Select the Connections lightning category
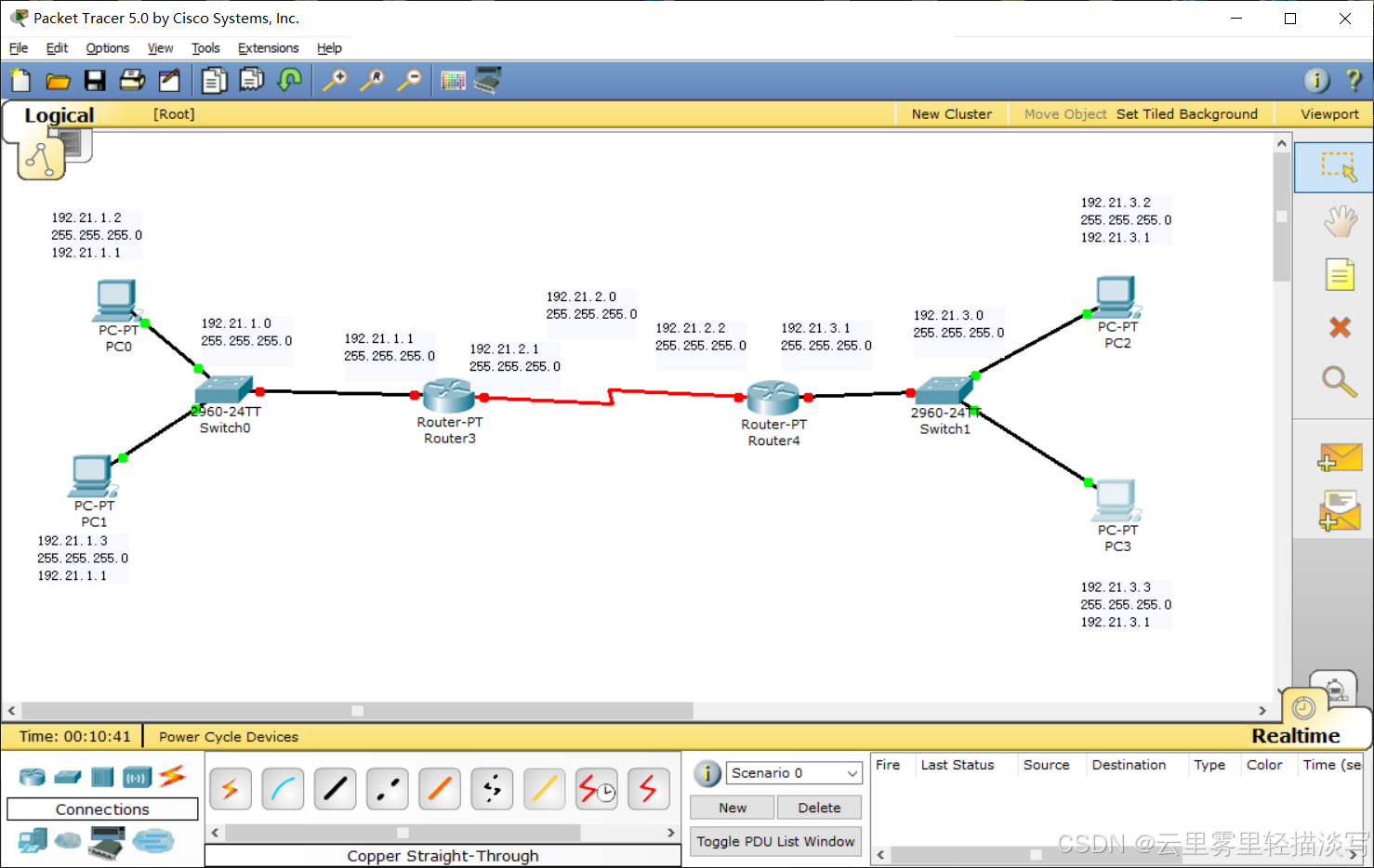 coord(172,776)
